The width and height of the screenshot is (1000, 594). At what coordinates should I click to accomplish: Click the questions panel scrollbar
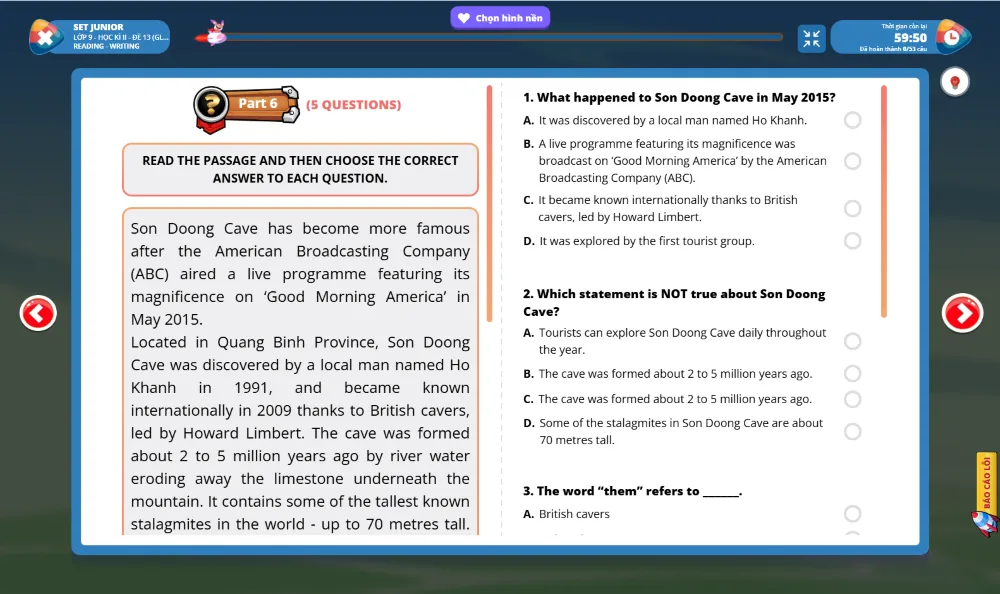point(883,201)
